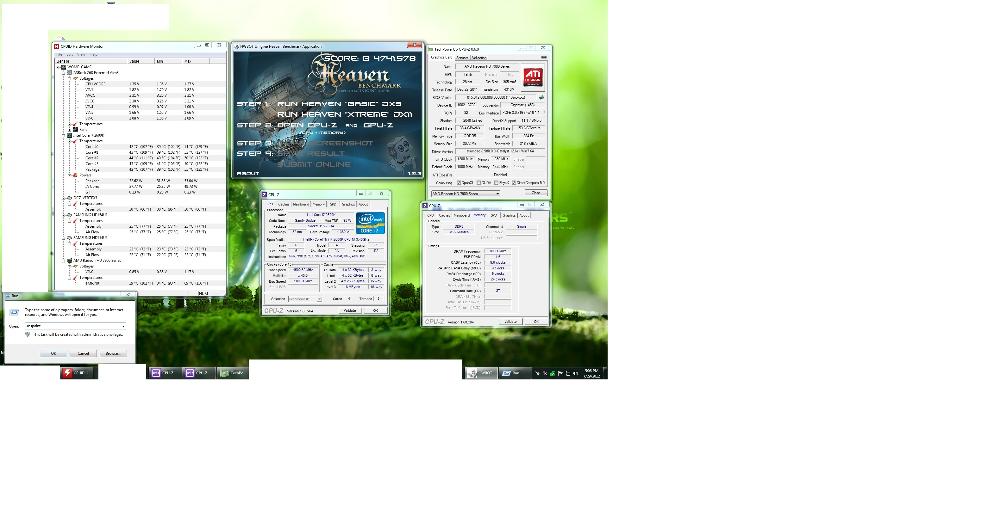Collapse the motherboard Voltages node in HWMonitor

(70, 78)
